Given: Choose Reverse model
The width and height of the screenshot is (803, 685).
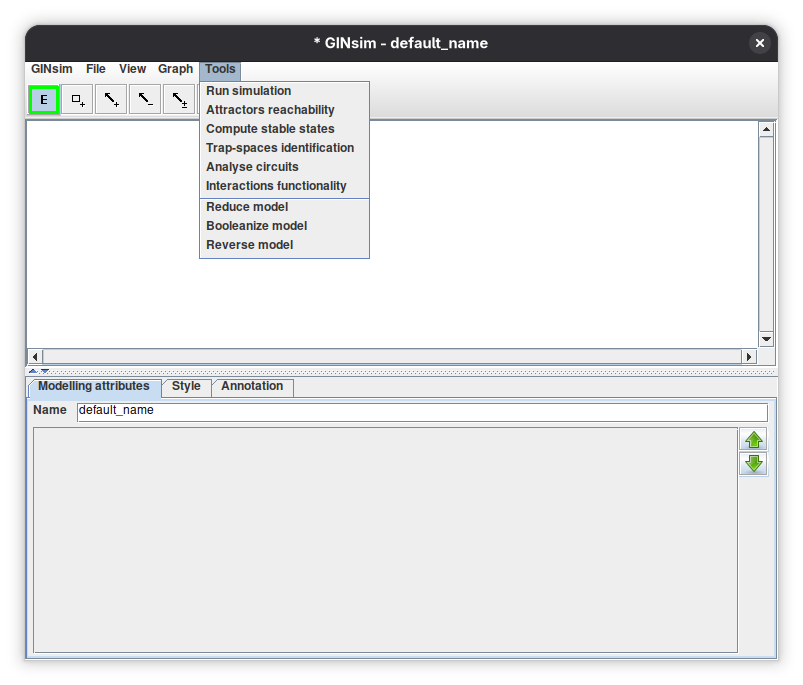Looking at the screenshot, I should coord(284,245).
